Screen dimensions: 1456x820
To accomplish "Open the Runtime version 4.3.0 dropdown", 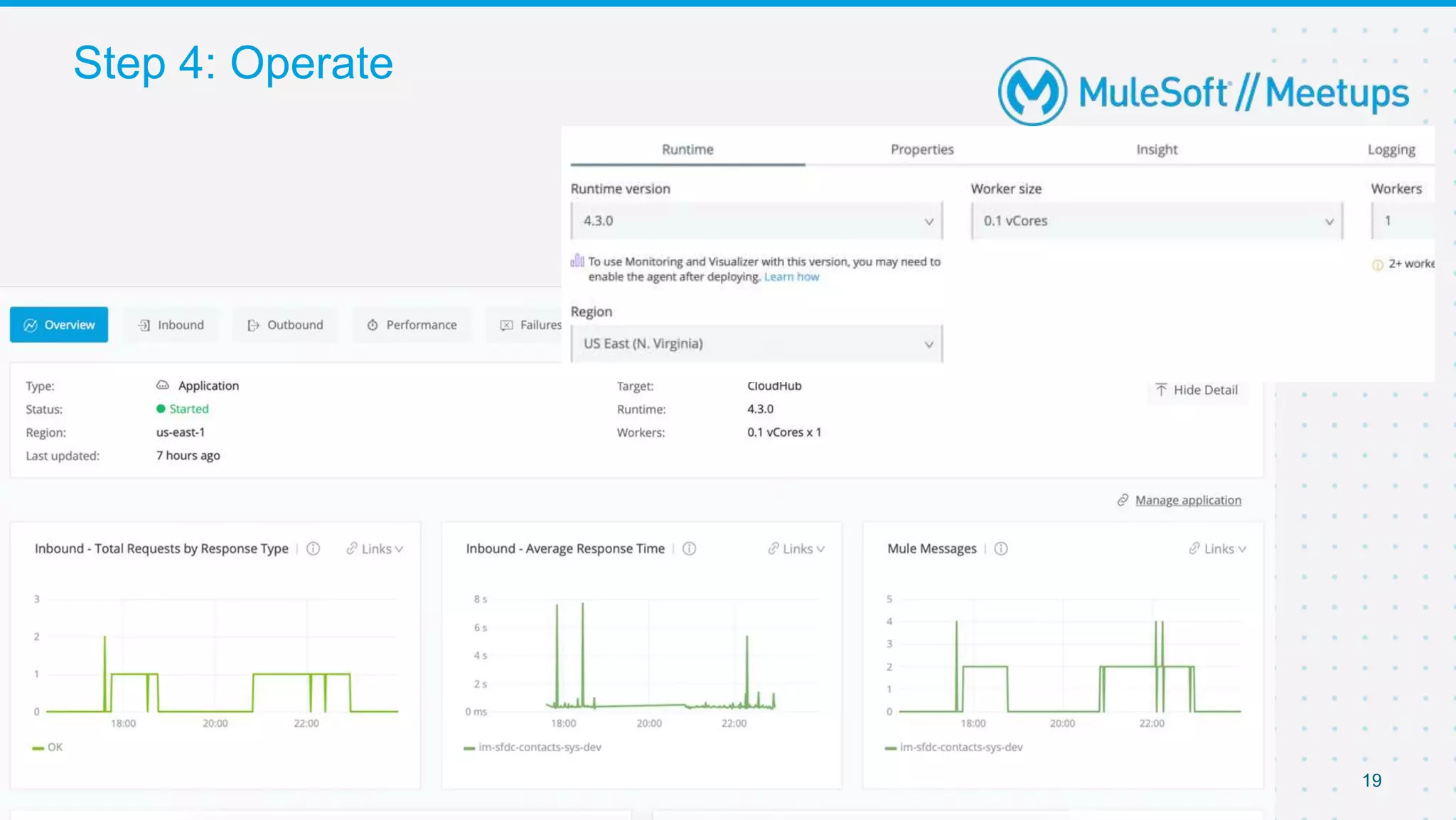I will (x=756, y=221).
